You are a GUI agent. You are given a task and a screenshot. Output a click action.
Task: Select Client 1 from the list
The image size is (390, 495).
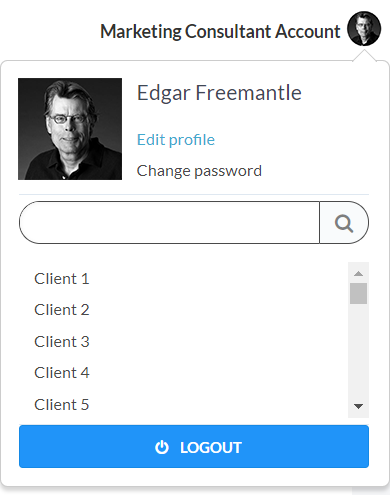(x=62, y=279)
